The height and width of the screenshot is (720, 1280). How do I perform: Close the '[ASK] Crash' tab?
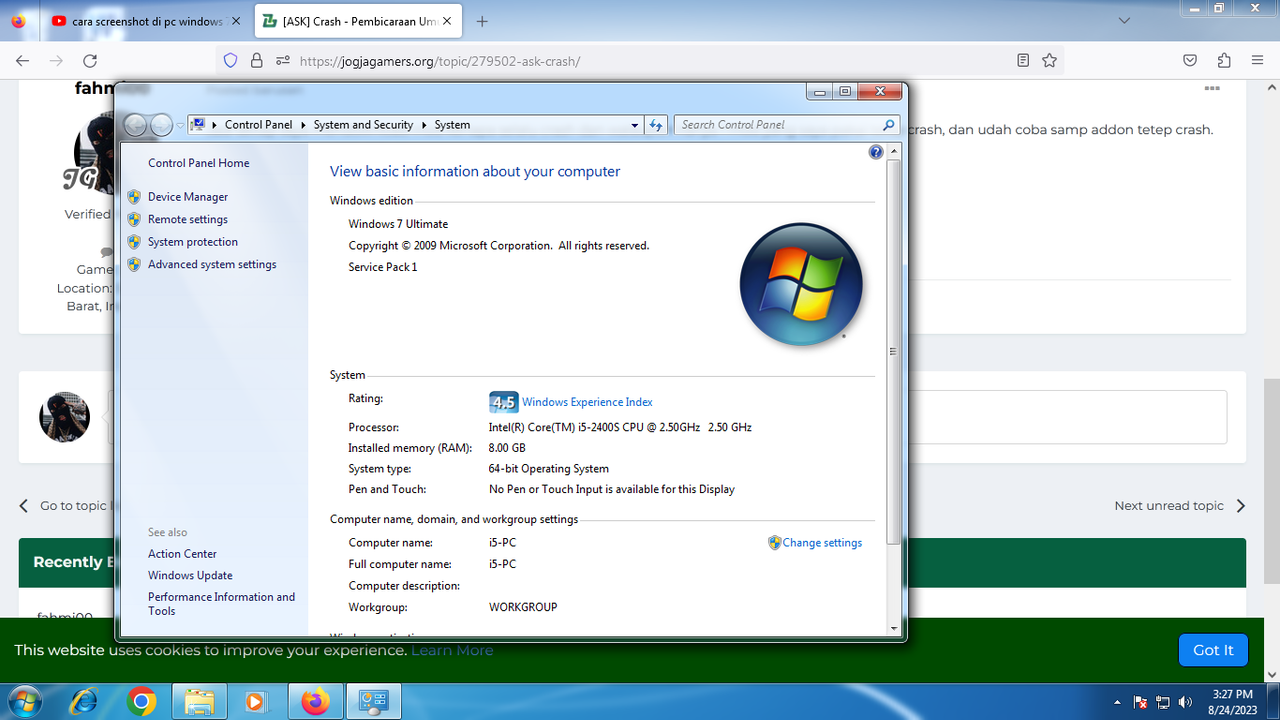446,21
